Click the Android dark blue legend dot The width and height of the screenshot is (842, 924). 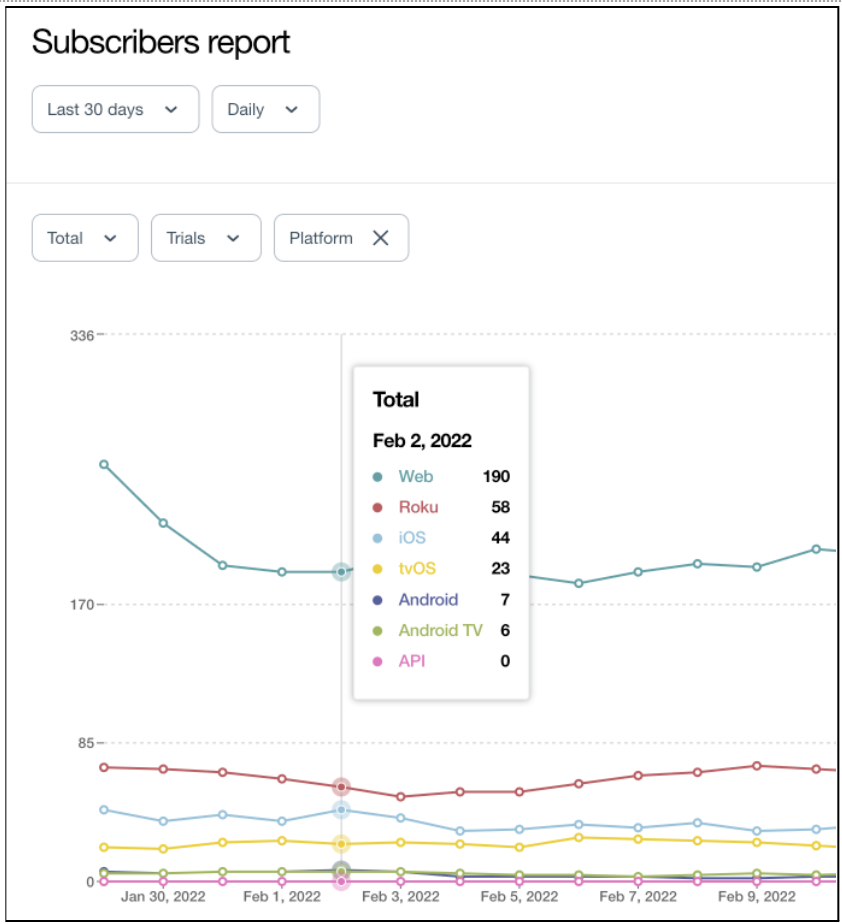[x=377, y=600]
